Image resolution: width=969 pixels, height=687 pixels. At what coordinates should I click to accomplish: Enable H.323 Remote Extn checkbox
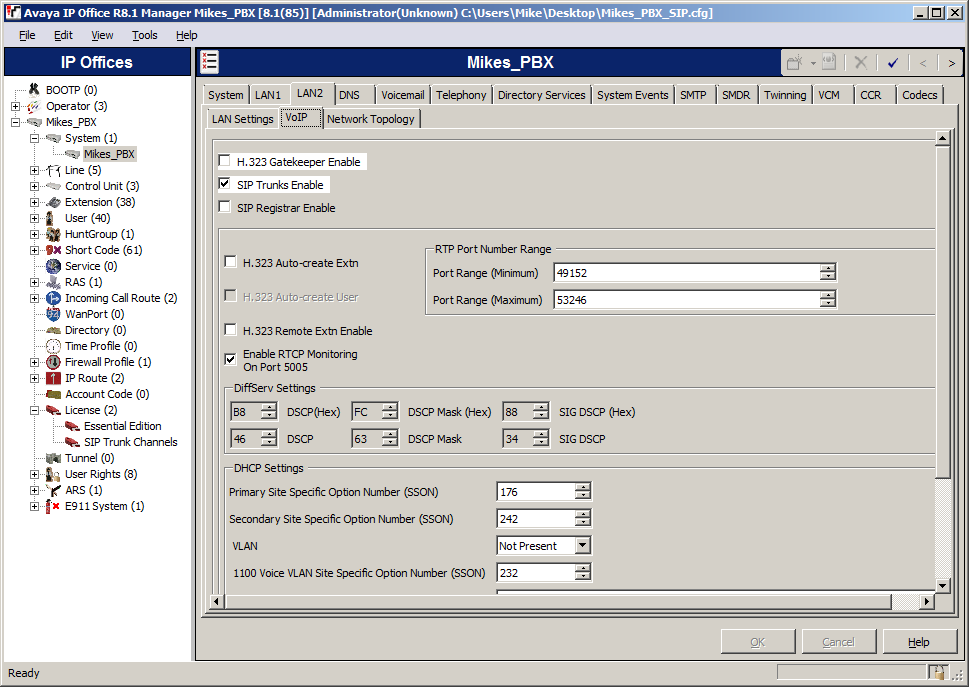click(x=231, y=330)
